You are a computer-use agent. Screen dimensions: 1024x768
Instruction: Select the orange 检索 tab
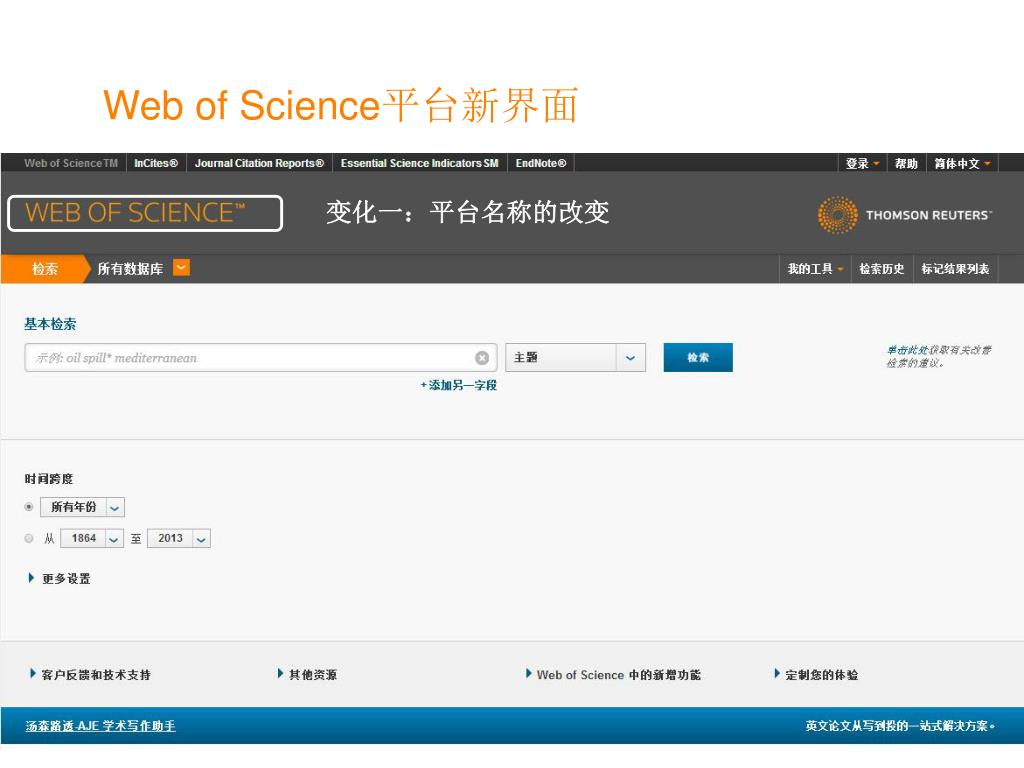tap(44, 268)
